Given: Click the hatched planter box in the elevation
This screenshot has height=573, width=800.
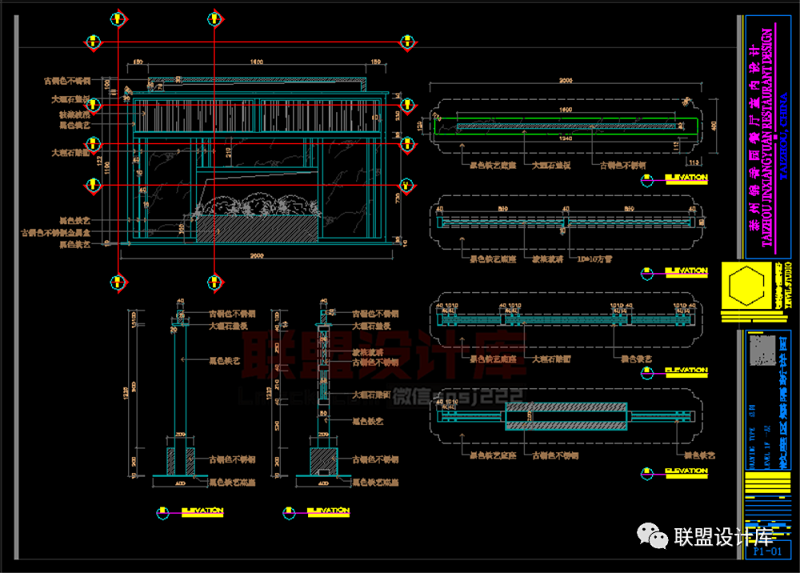Looking at the screenshot, I should (257, 229).
